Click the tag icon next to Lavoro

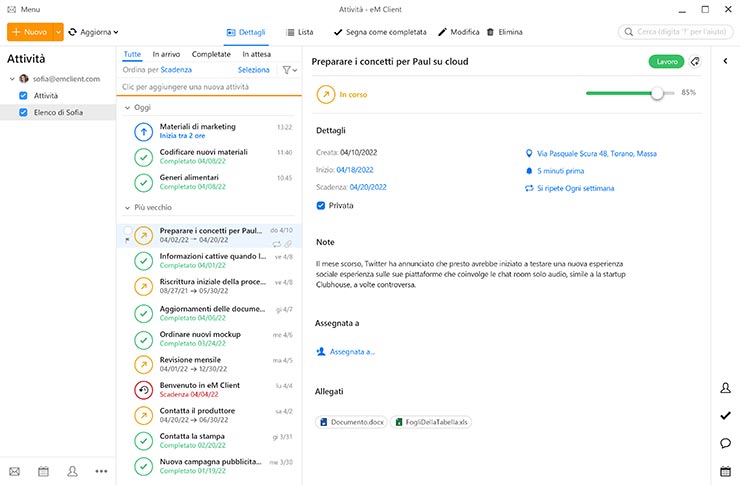pyautogui.click(x=695, y=62)
